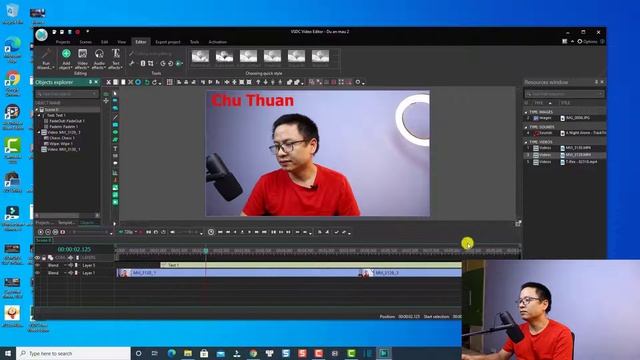640x360 pixels.
Task: Select the add image tool
Action: click(115, 187)
